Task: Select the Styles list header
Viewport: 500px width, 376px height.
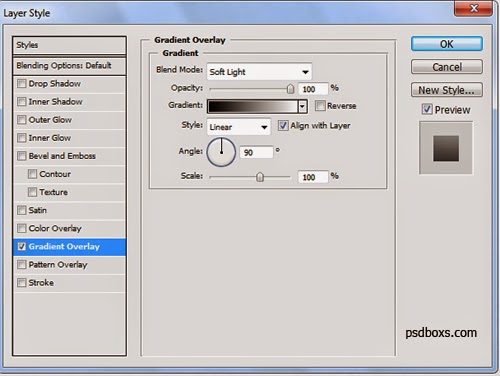Action: pos(69,45)
